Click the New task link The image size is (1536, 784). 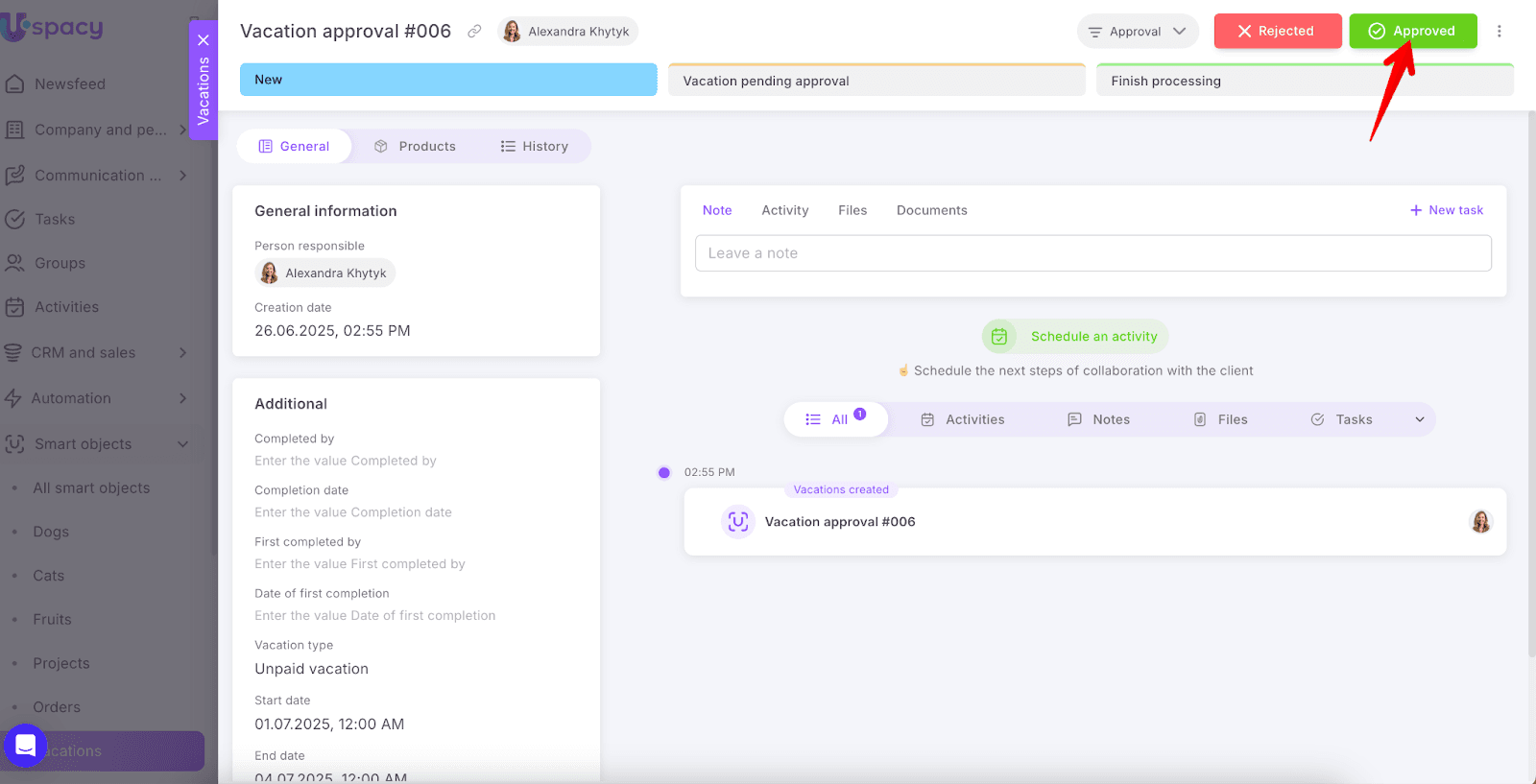click(x=1447, y=210)
